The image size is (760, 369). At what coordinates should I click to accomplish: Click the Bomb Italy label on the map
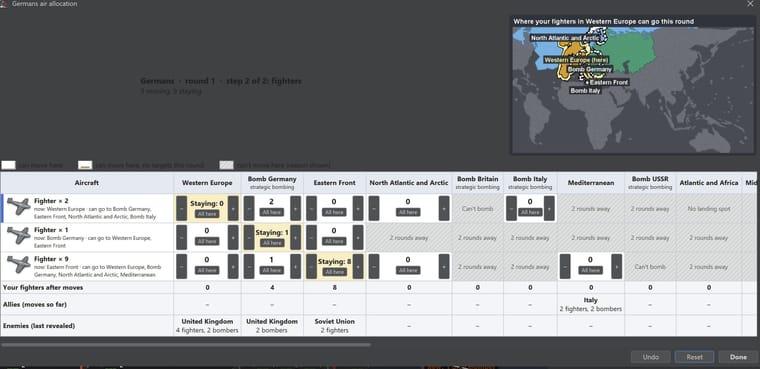click(586, 91)
